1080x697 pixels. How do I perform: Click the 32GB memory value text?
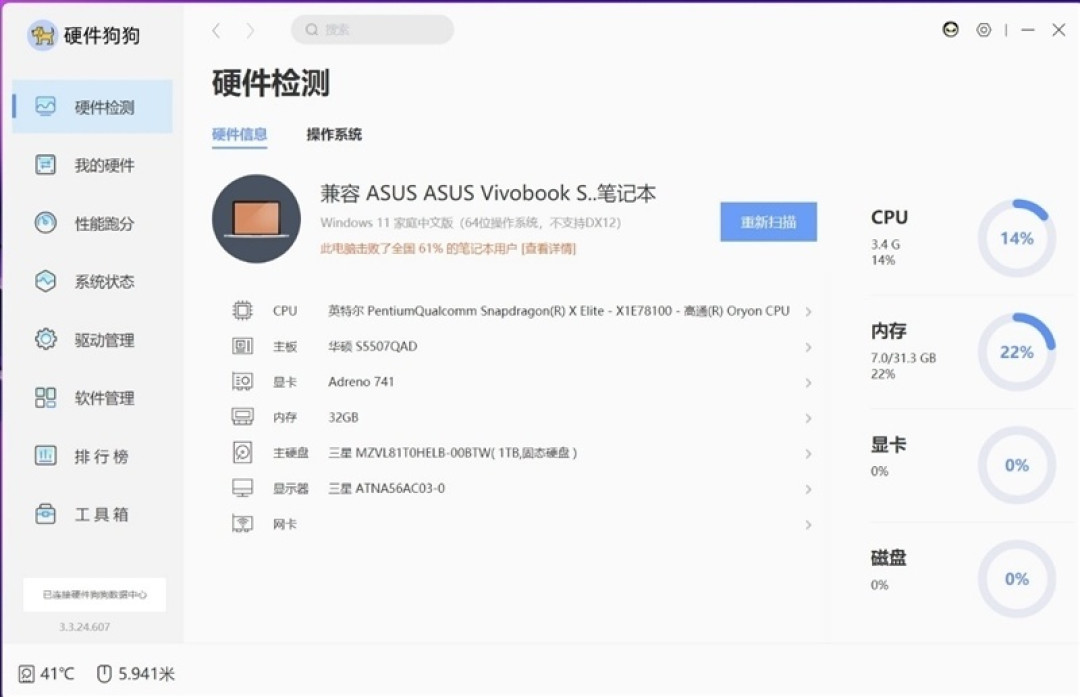tap(343, 417)
